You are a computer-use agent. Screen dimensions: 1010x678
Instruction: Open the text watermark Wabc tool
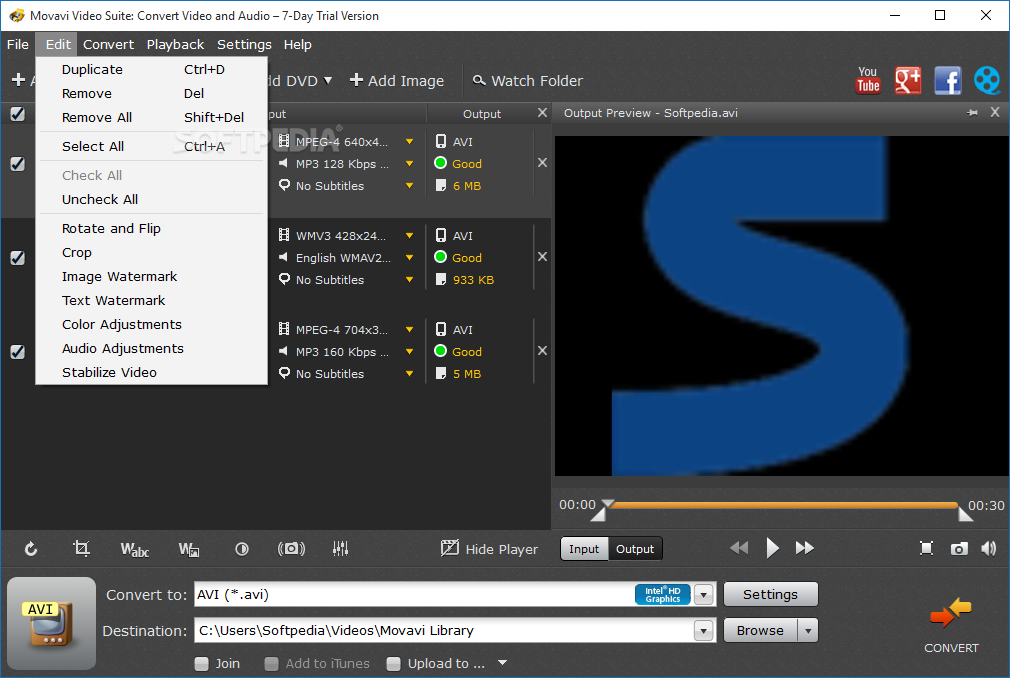tap(134, 549)
